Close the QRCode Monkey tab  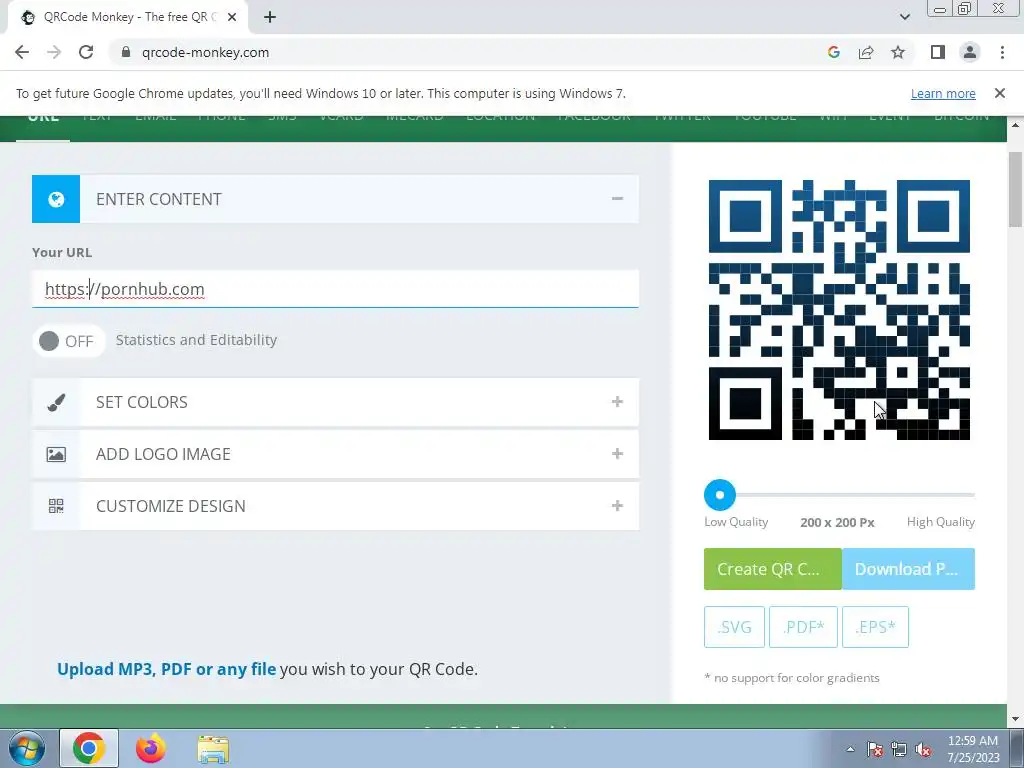tap(232, 17)
